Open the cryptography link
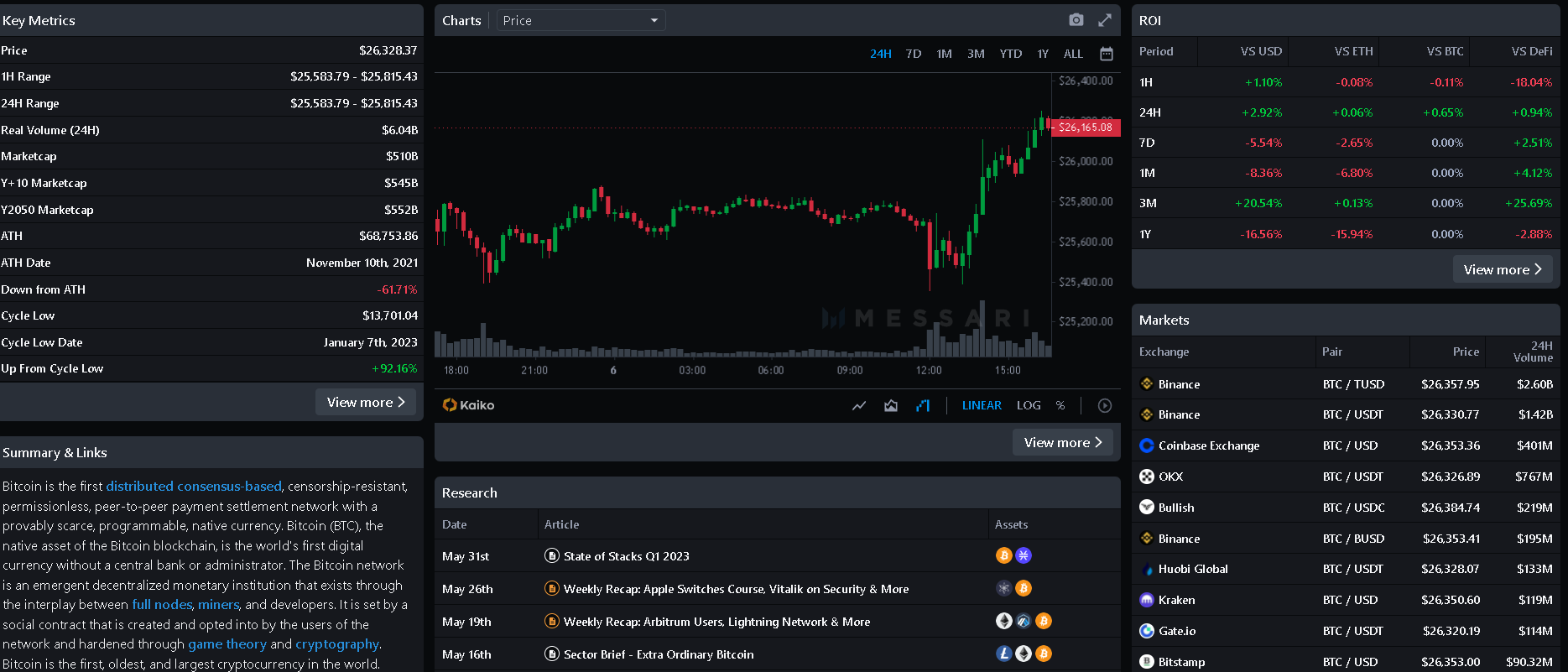The width and height of the screenshot is (1568, 672). 337,643
